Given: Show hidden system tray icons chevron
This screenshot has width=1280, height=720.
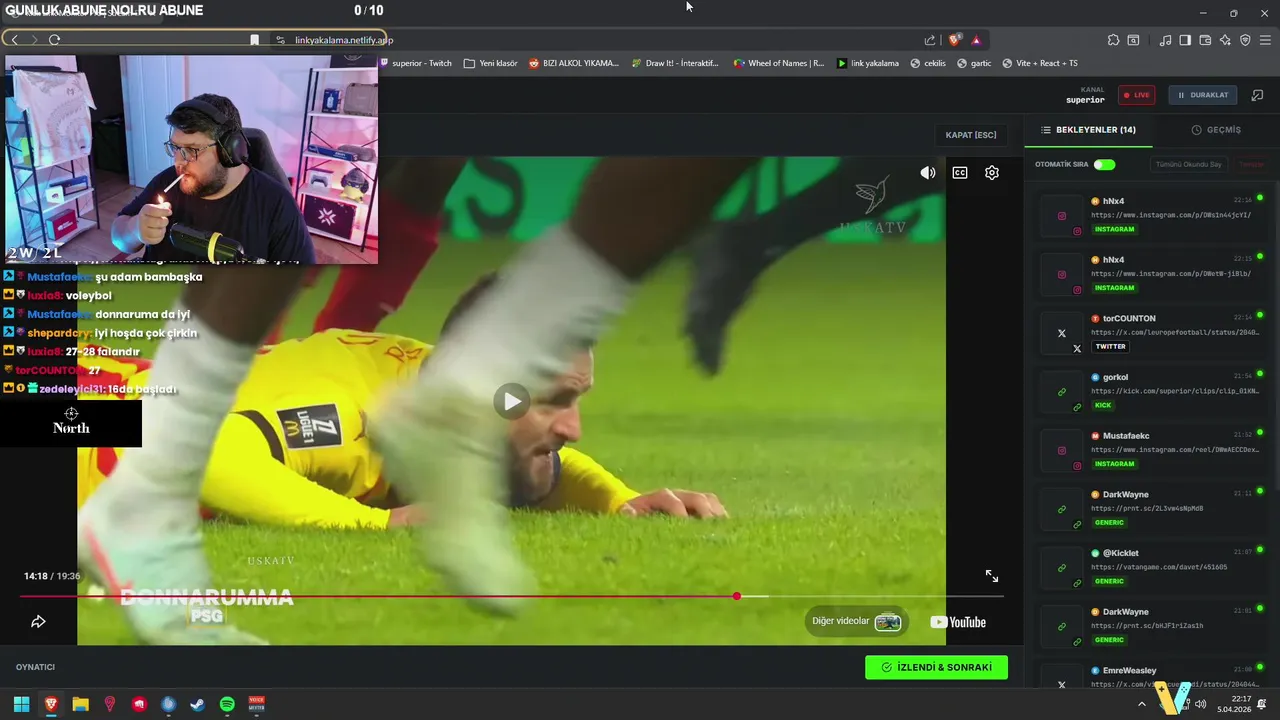Looking at the screenshot, I should (x=1142, y=704).
